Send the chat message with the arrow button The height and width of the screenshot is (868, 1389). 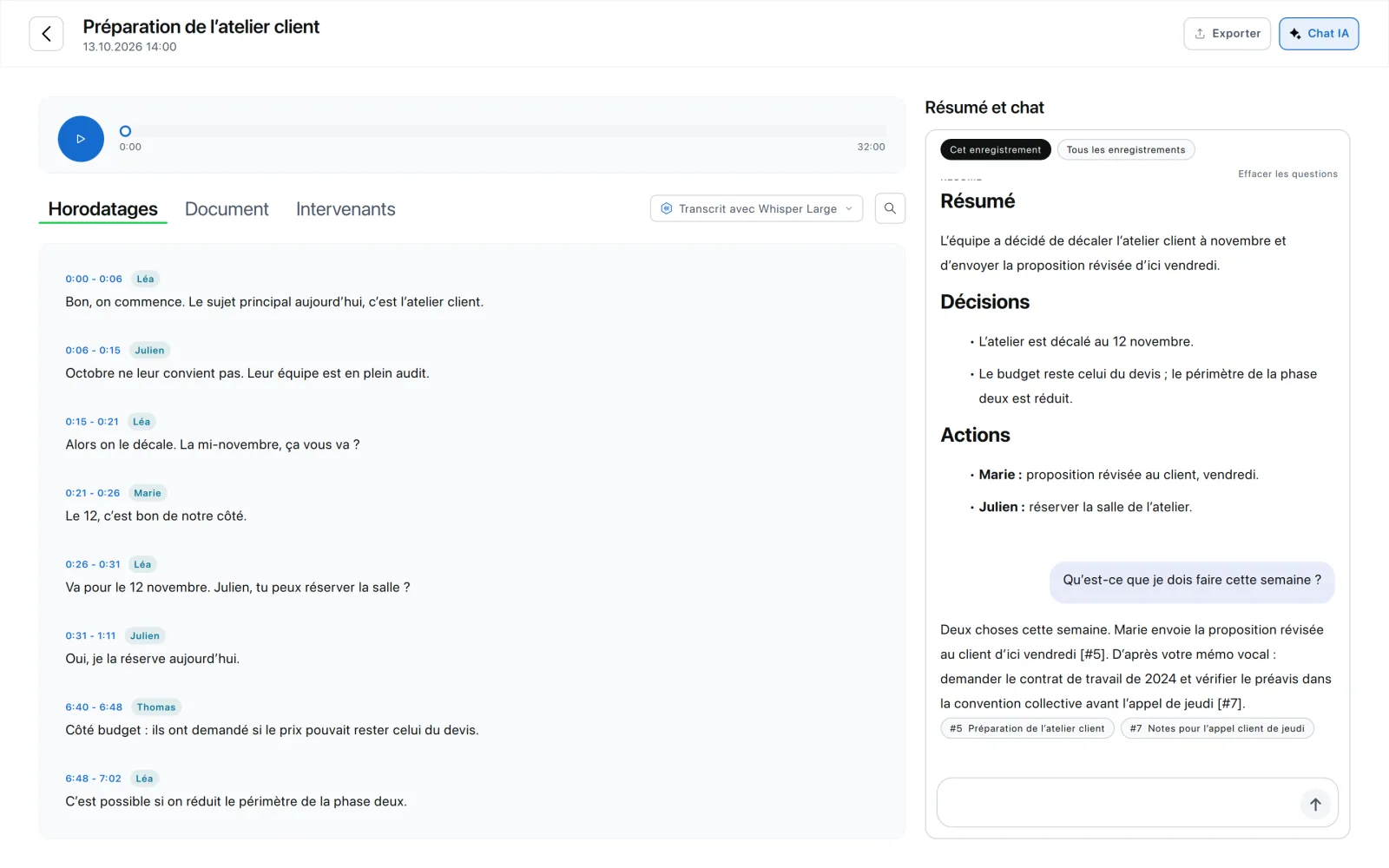(1315, 804)
